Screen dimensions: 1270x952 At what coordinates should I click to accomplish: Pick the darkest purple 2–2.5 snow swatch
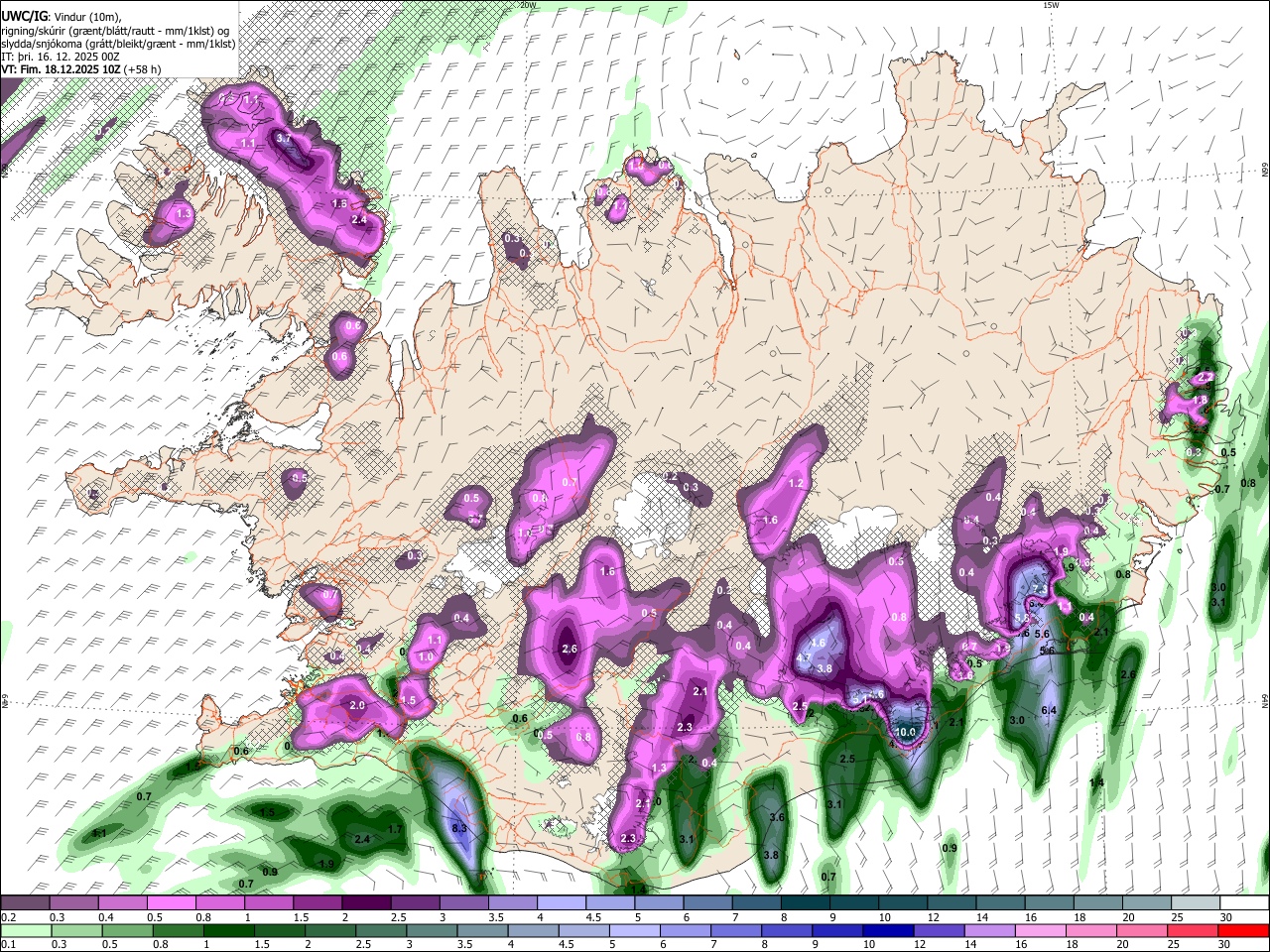pos(366,903)
